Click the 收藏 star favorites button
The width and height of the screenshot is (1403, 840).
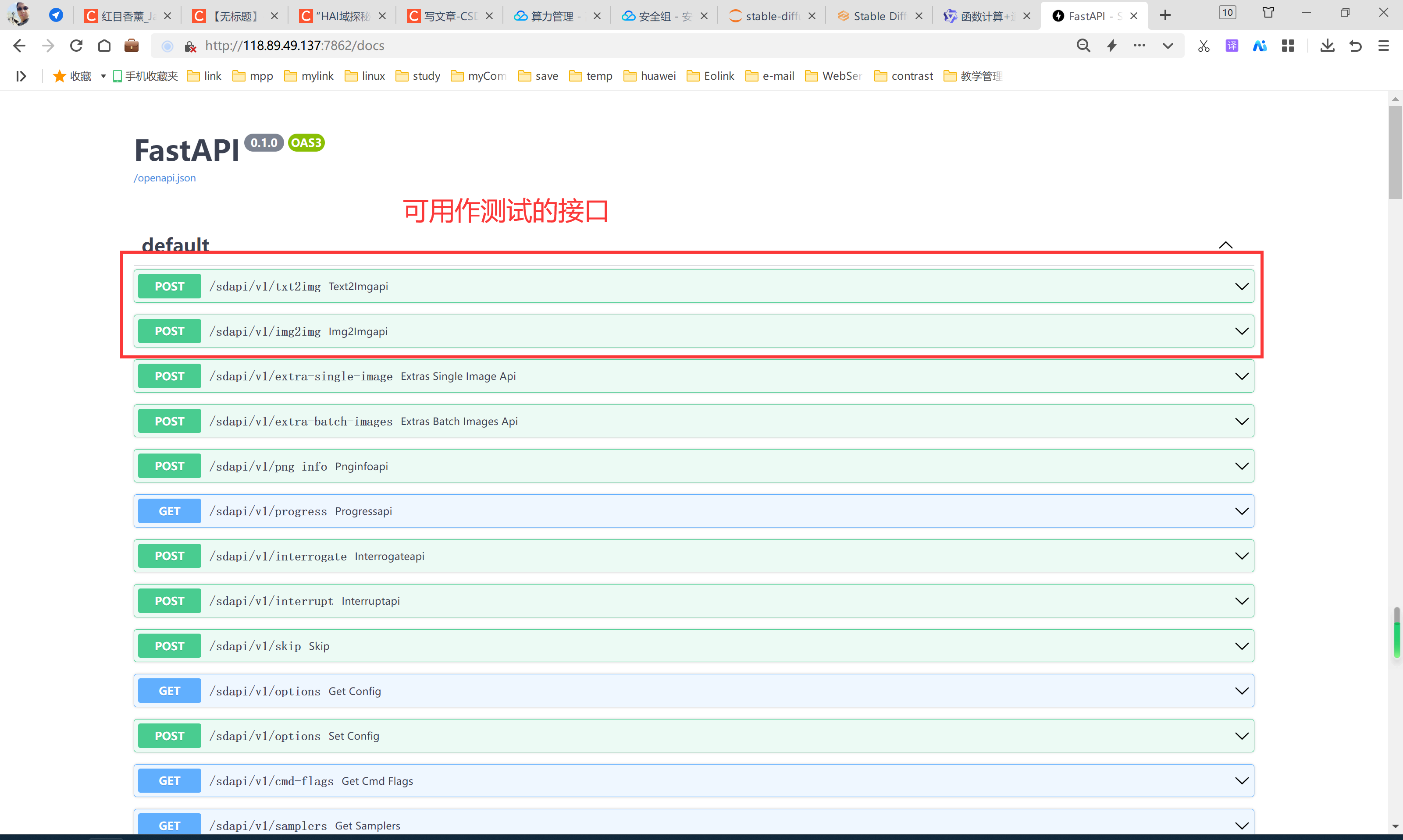click(x=72, y=76)
